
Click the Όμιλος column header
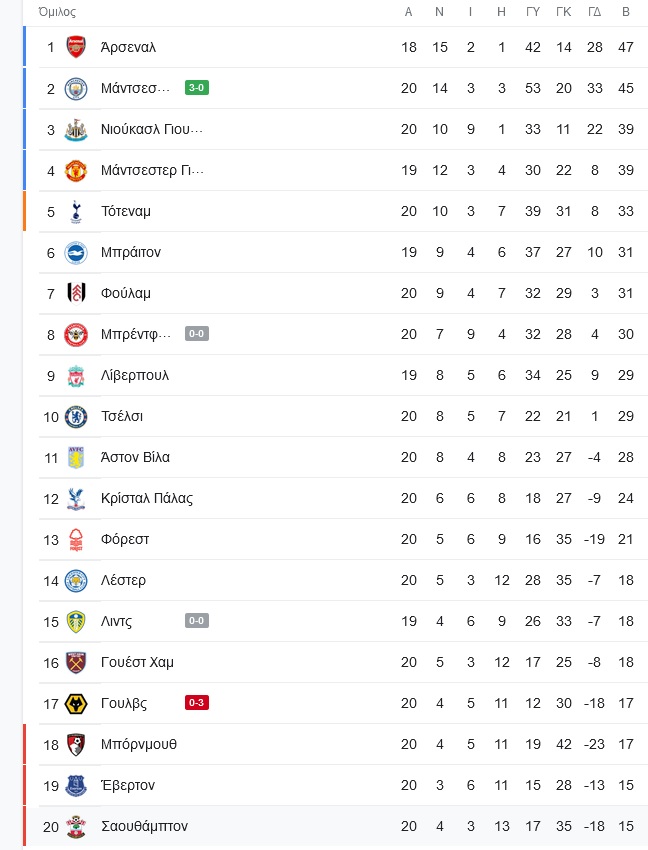57,11
